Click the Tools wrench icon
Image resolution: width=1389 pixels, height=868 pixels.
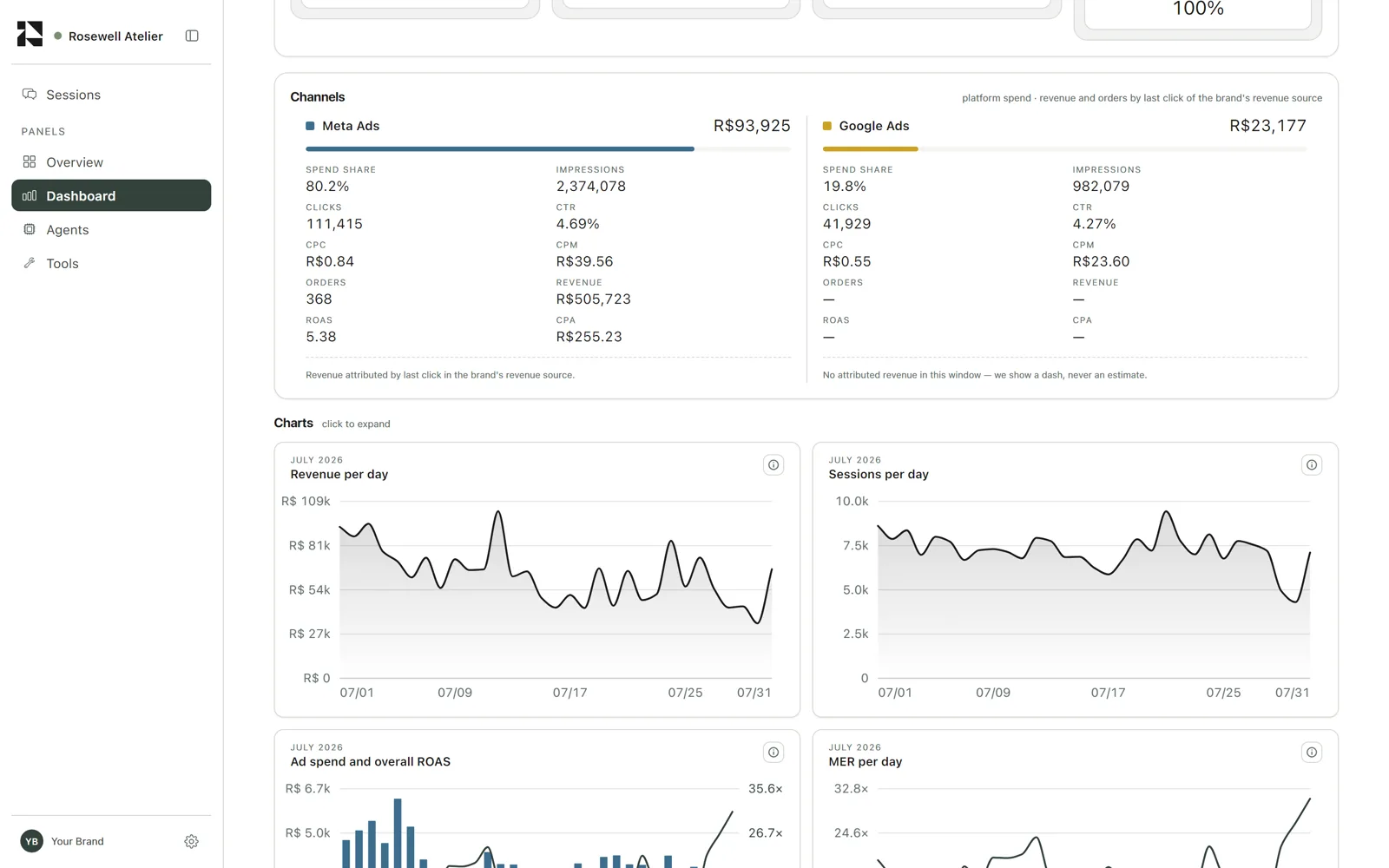30,263
